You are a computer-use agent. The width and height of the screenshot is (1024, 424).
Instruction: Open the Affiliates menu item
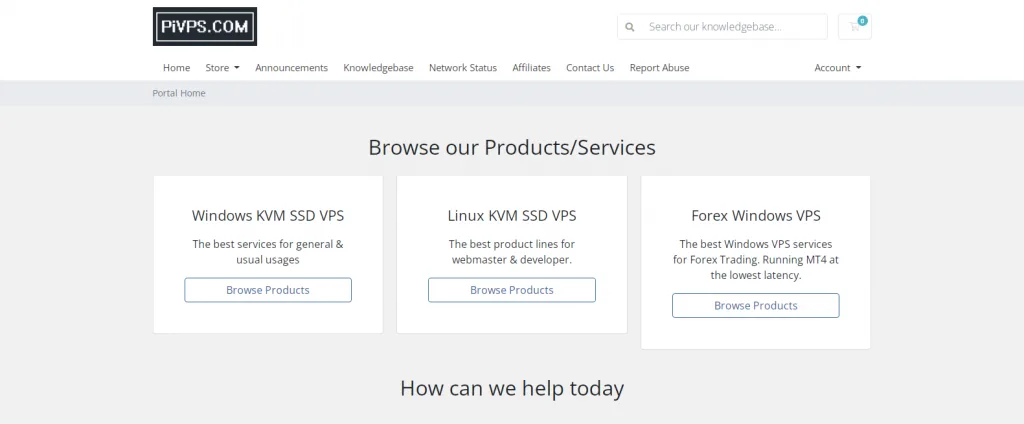click(x=531, y=67)
